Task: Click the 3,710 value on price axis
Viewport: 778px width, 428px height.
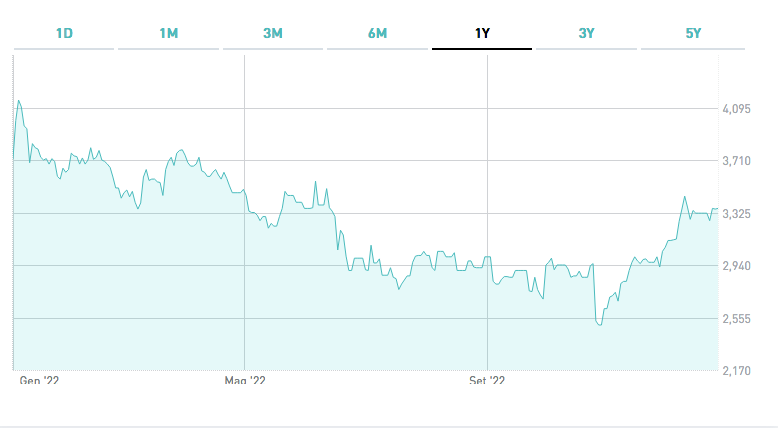Action: pyautogui.click(x=736, y=161)
